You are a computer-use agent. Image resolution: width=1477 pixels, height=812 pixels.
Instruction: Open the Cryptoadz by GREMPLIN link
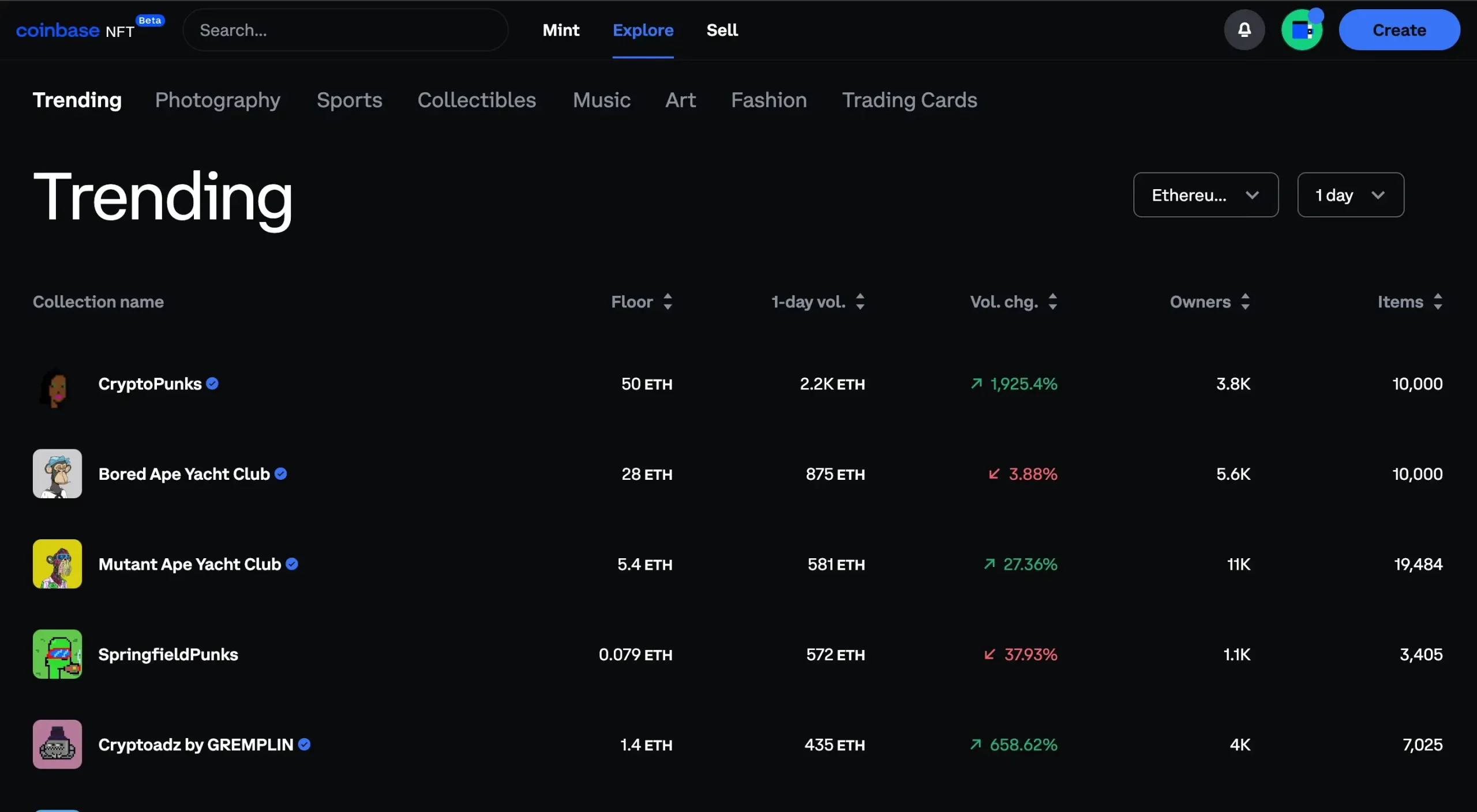pos(196,745)
